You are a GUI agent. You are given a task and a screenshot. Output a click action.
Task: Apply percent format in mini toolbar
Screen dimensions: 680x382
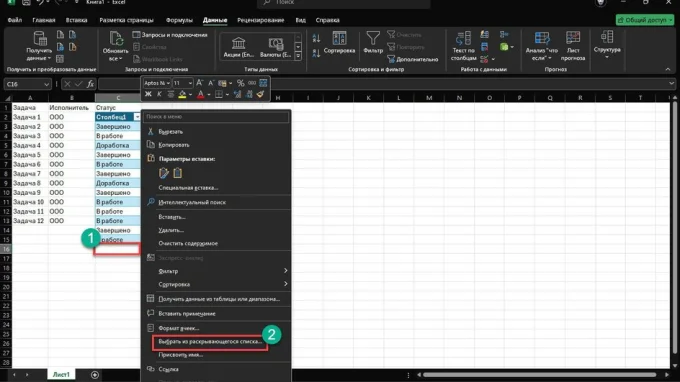[x=240, y=83]
